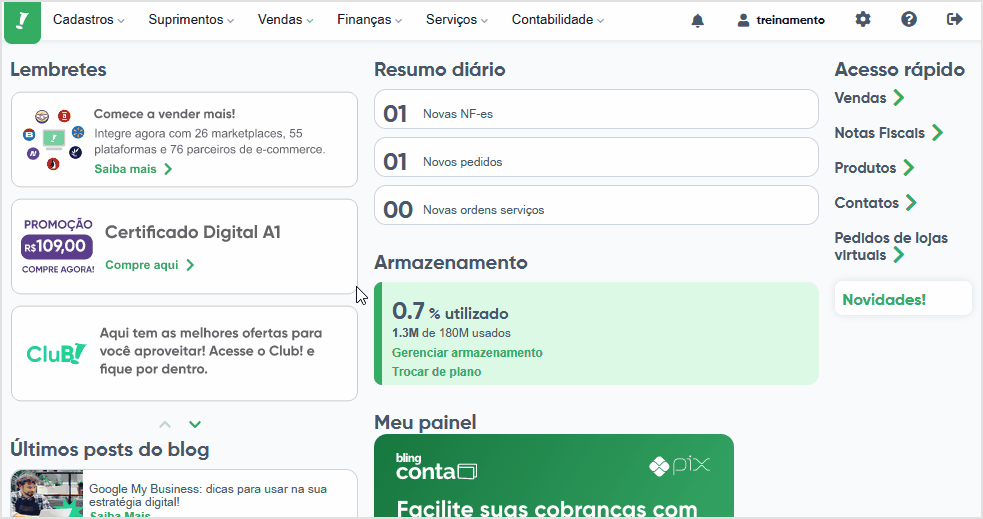Image resolution: width=983 pixels, height=519 pixels.
Task: Open the help question mark icon
Action: (909, 19)
